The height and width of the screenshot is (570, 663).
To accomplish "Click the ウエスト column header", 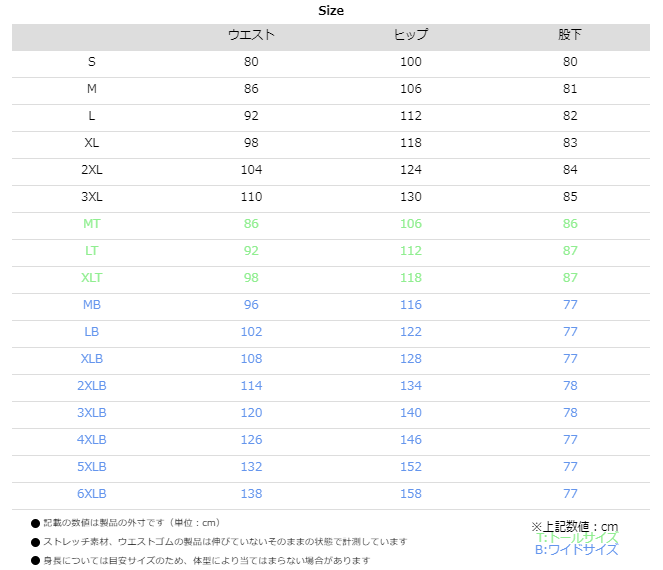I will coord(251,35).
